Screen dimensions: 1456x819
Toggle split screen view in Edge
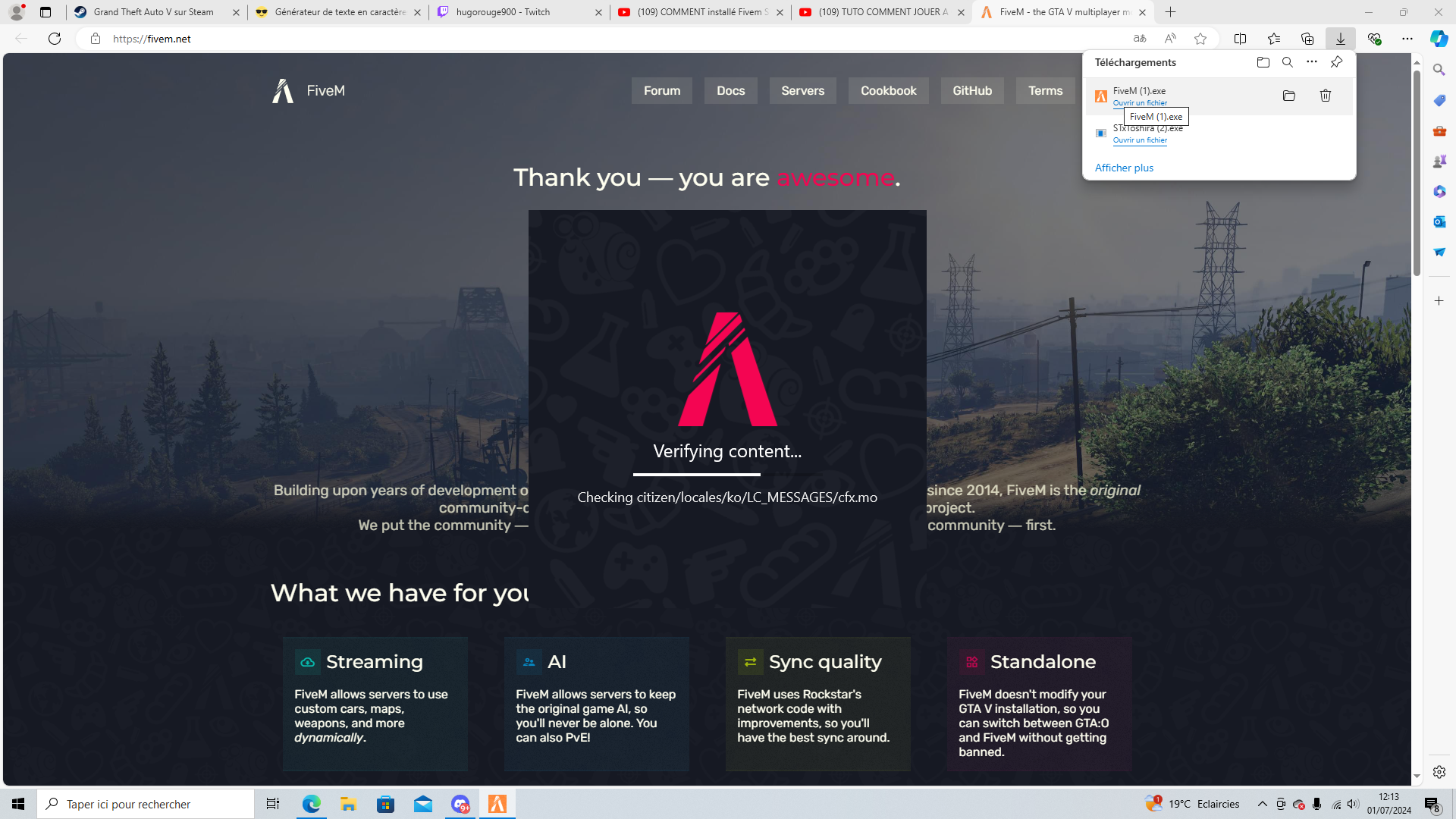click(1240, 39)
